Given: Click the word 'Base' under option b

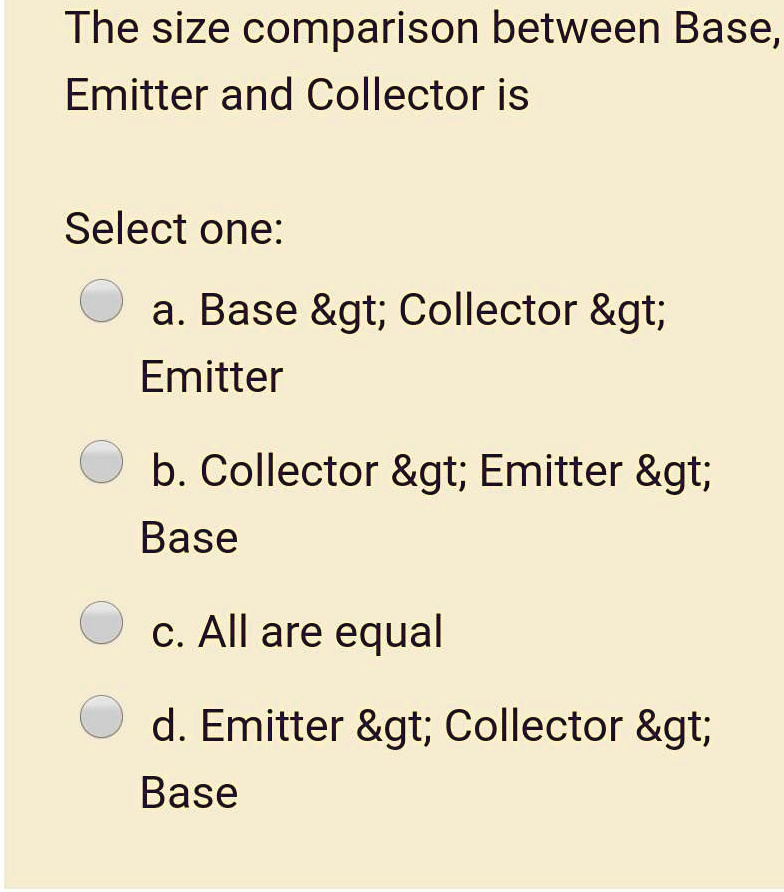Looking at the screenshot, I should 189,537.
